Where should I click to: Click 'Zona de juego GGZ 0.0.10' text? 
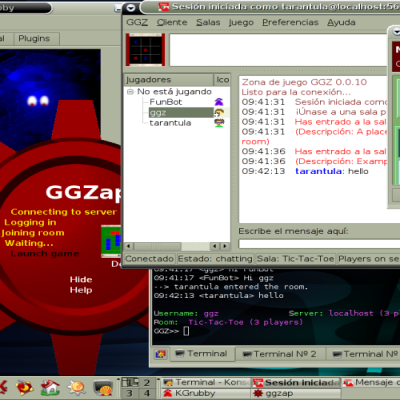click(304, 82)
